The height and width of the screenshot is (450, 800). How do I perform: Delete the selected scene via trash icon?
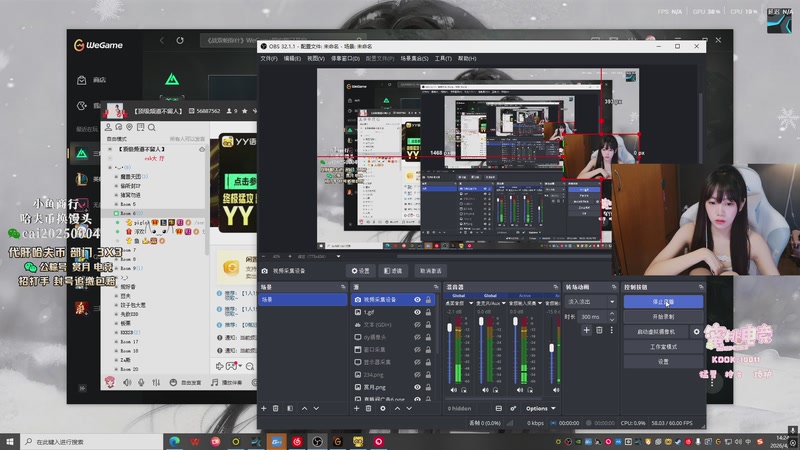(x=276, y=408)
